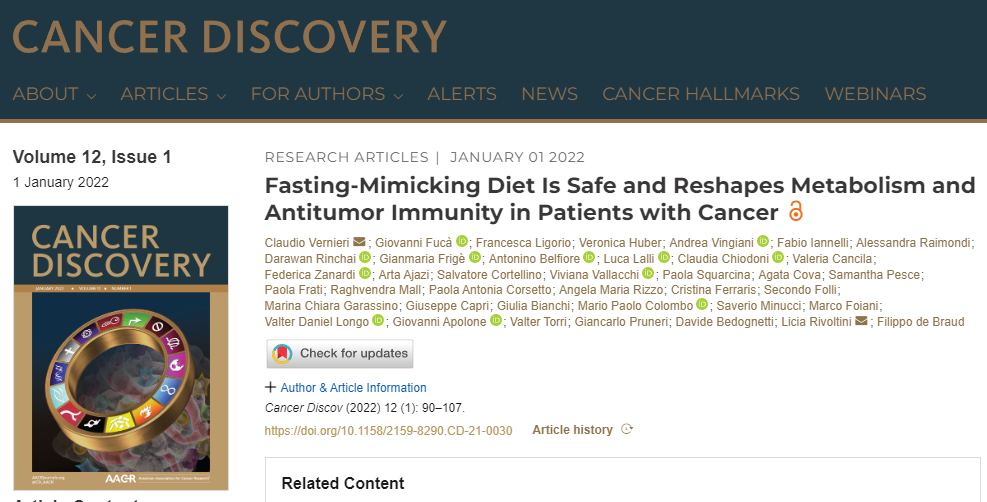Click the Article history clock icon
Viewport: 987px width, 502px height.
pos(626,430)
